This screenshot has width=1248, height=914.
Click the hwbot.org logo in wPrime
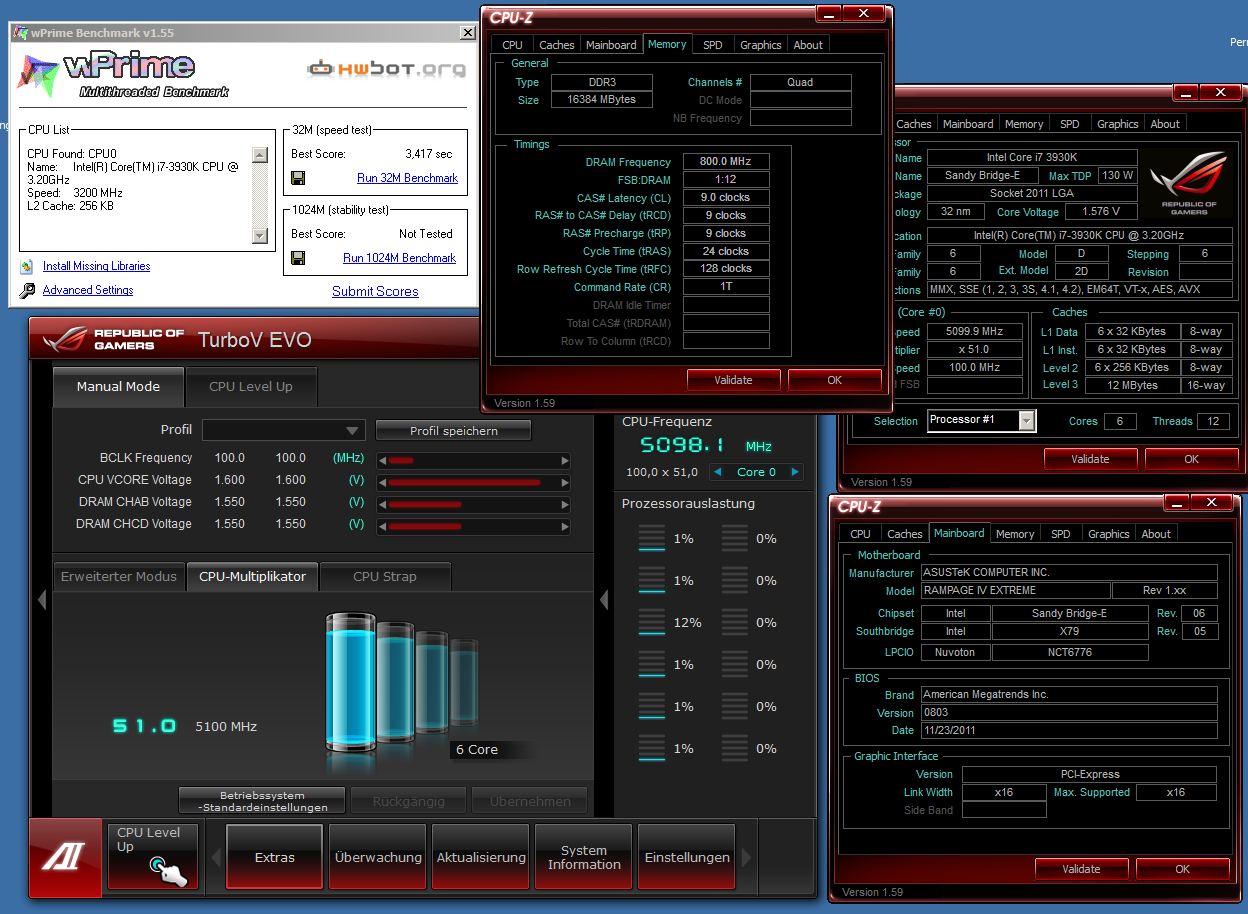386,69
